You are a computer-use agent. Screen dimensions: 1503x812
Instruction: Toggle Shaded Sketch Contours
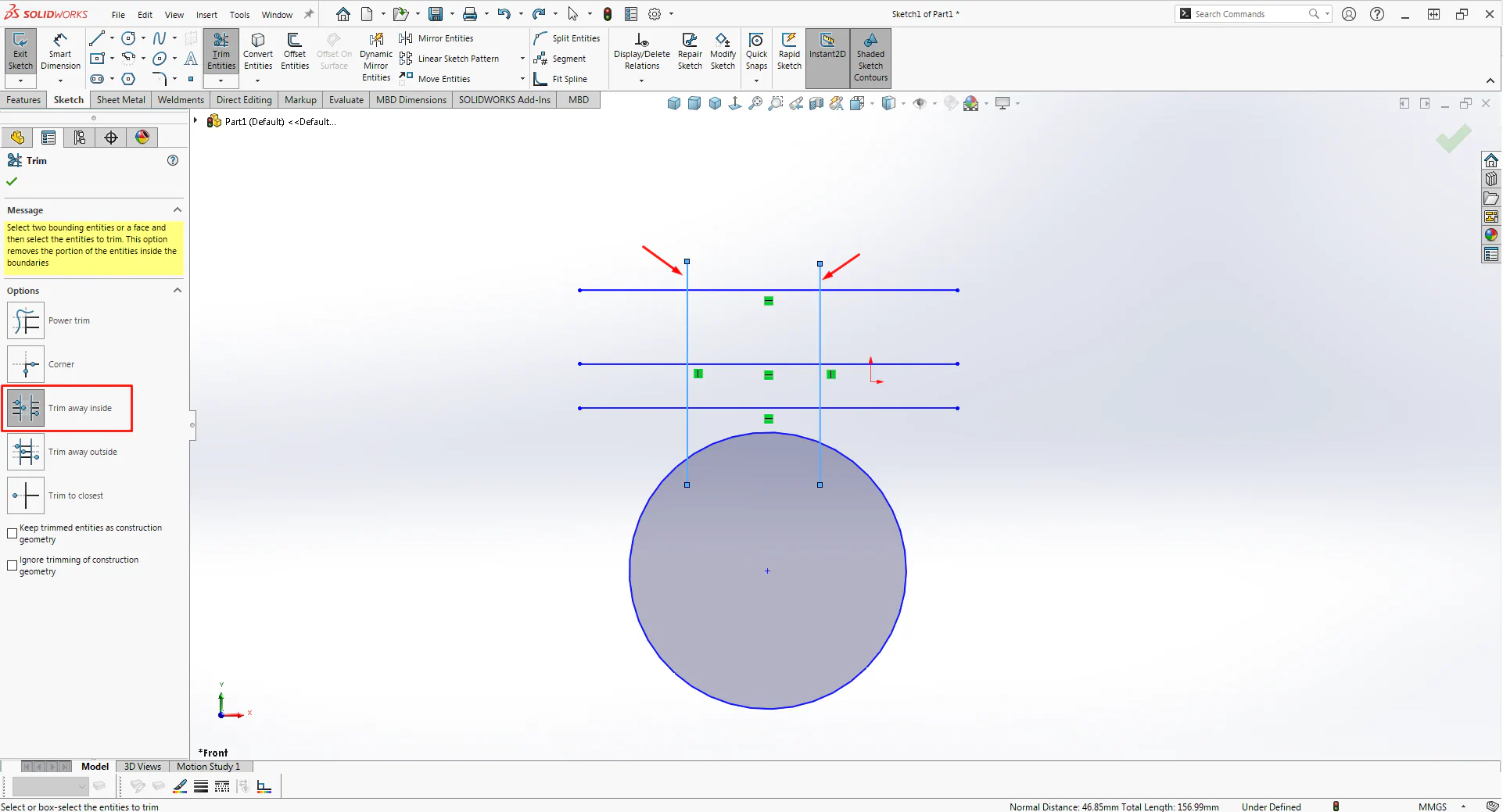pyautogui.click(x=870, y=58)
